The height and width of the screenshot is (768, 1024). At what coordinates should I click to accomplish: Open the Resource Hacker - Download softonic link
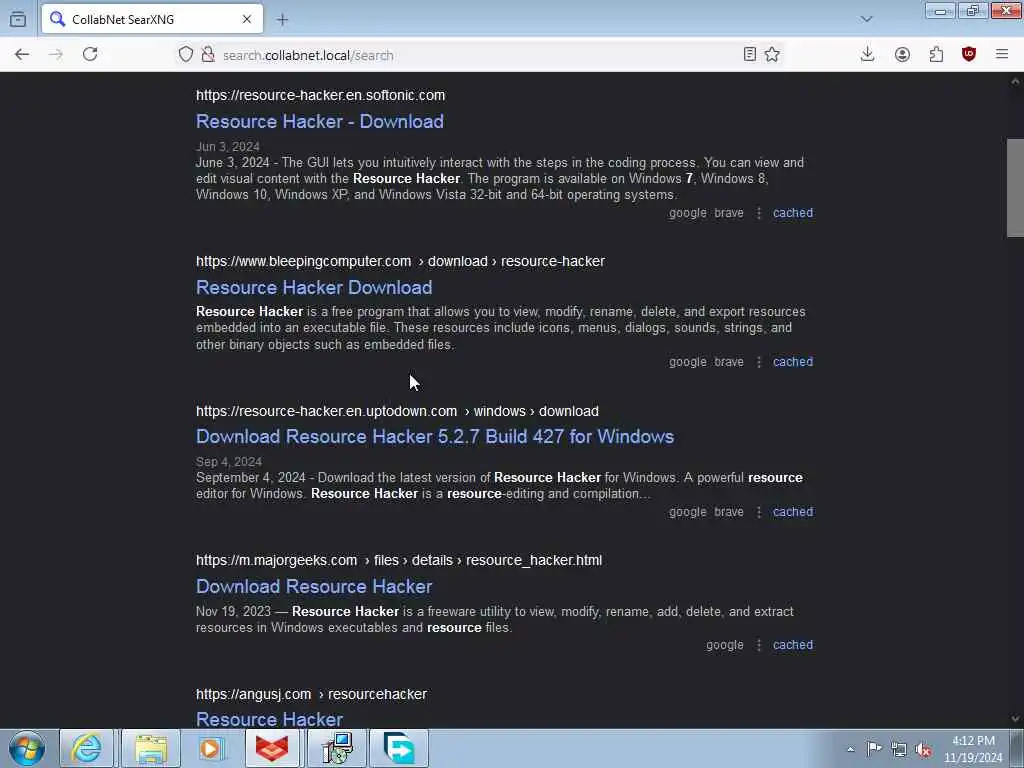coord(319,121)
